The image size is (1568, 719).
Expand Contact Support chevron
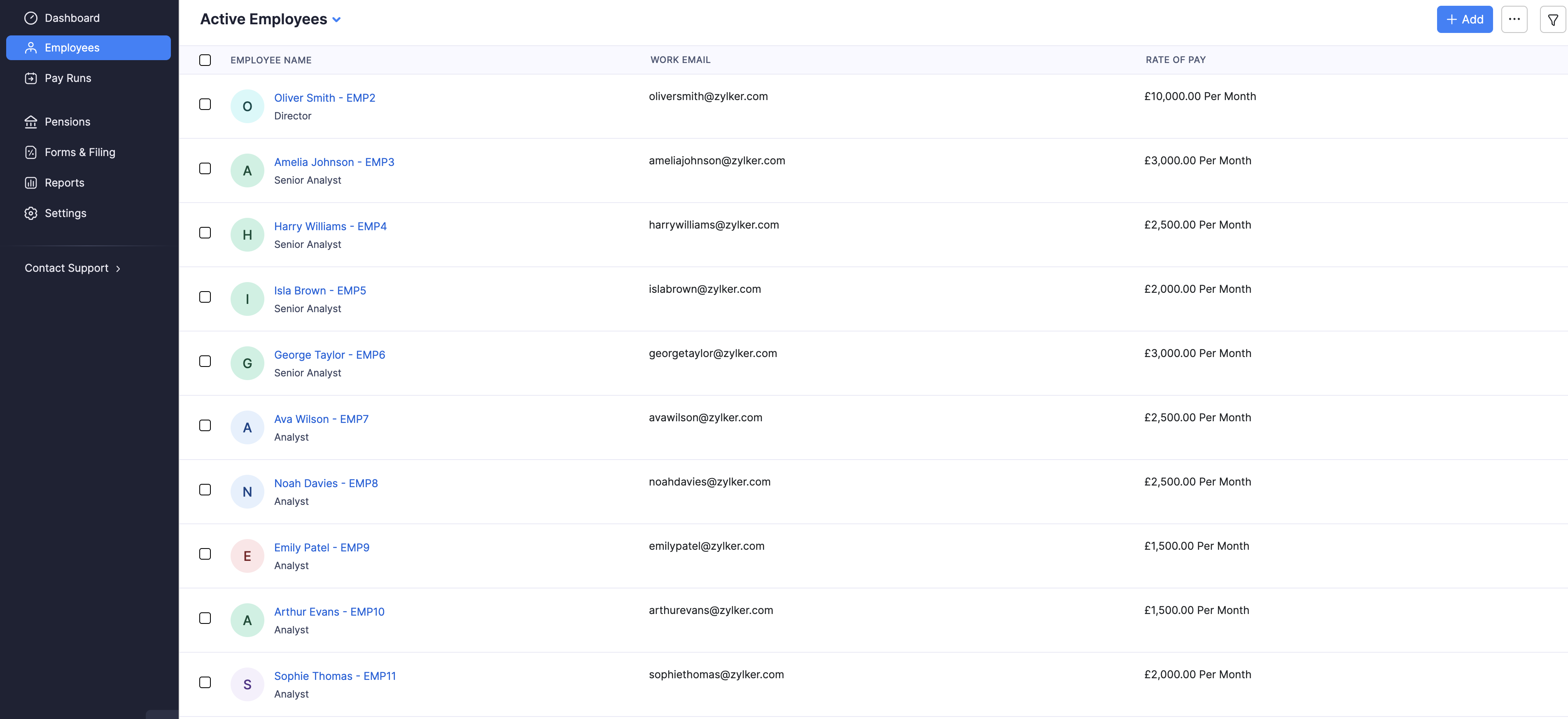click(118, 268)
